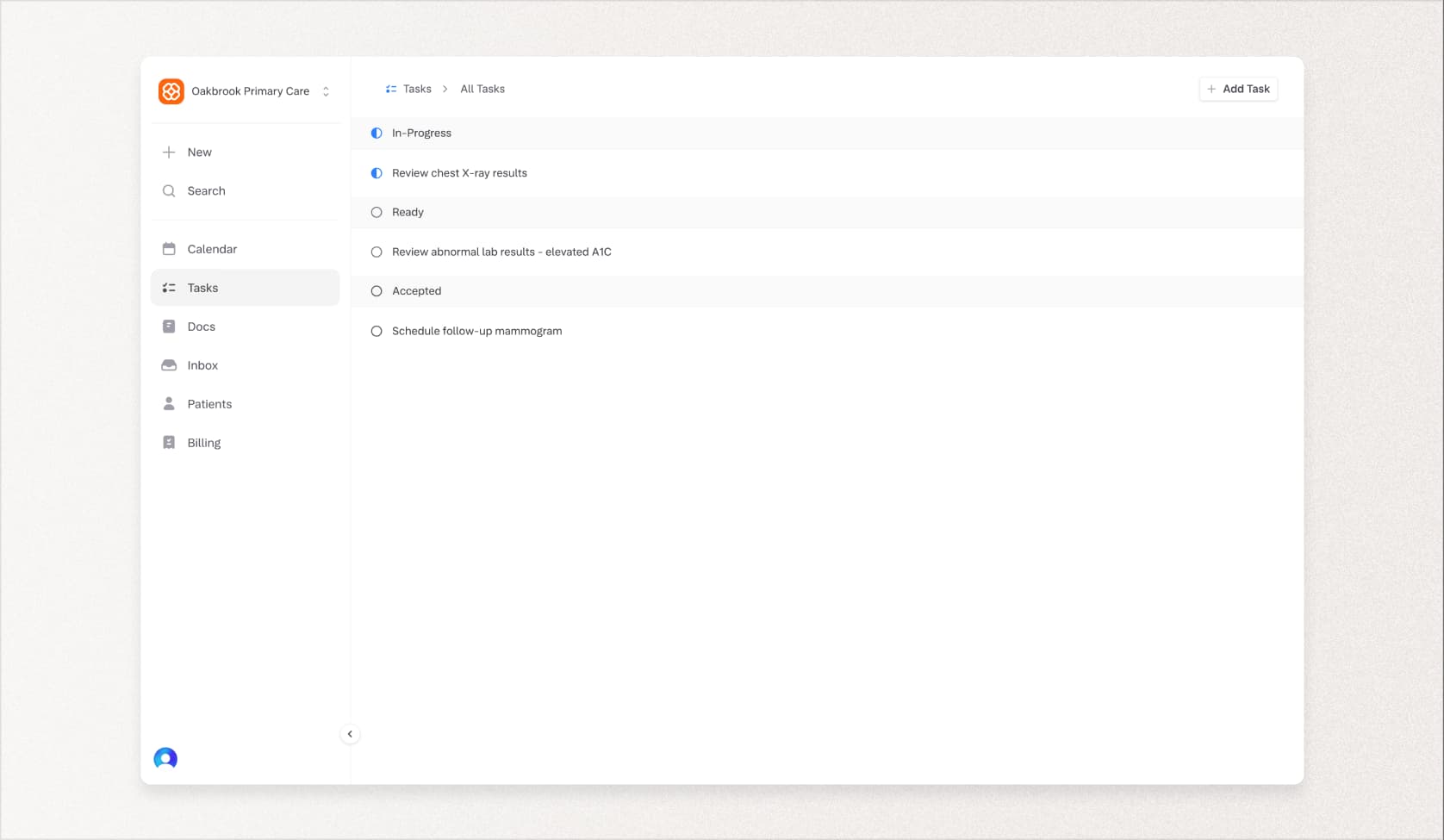Toggle status of Schedule follow-up mammogram
This screenshot has width=1444, height=840.
pos(377,330)
